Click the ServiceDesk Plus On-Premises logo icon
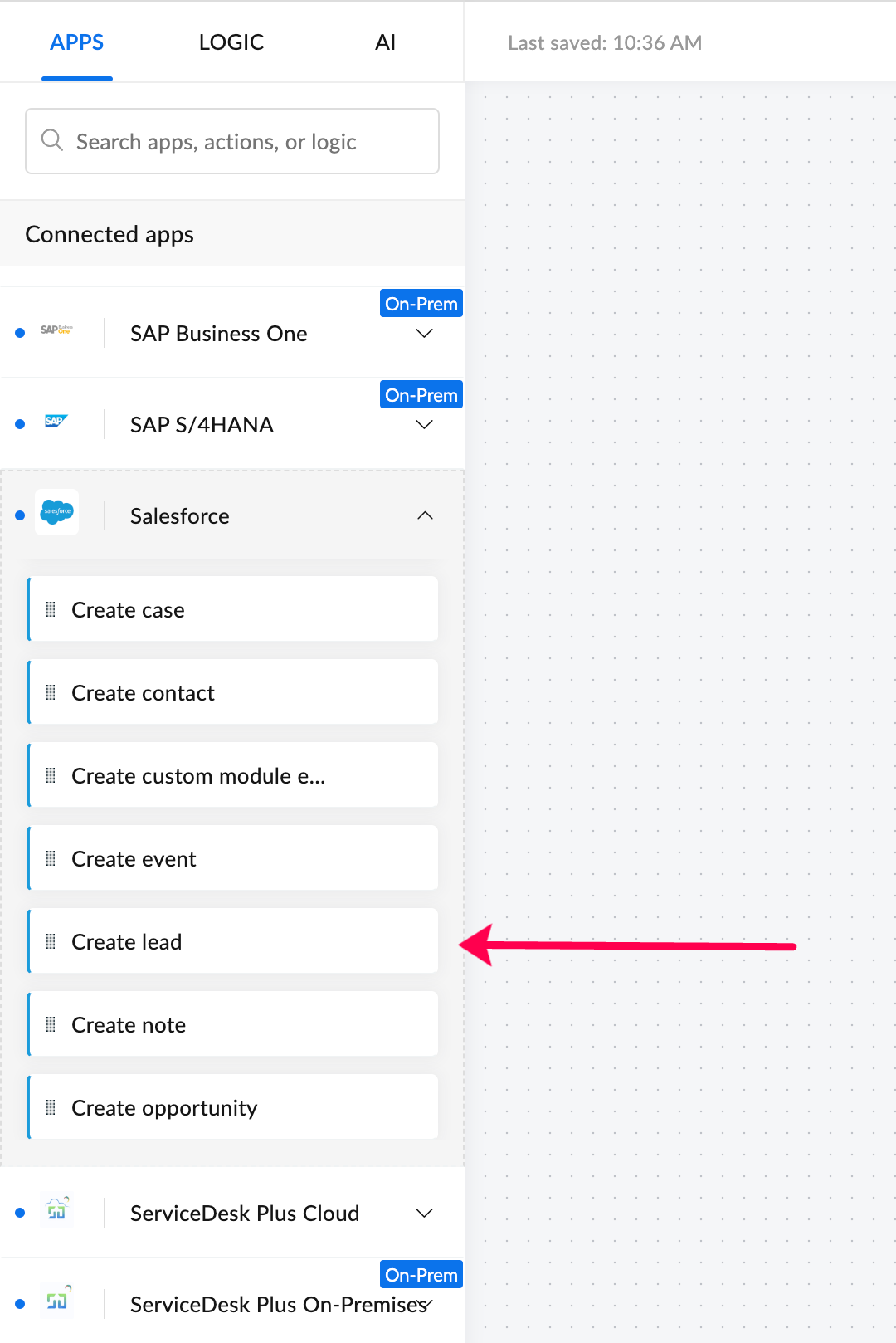Viewport: 896px width, 1343px height. [56, 1300]
